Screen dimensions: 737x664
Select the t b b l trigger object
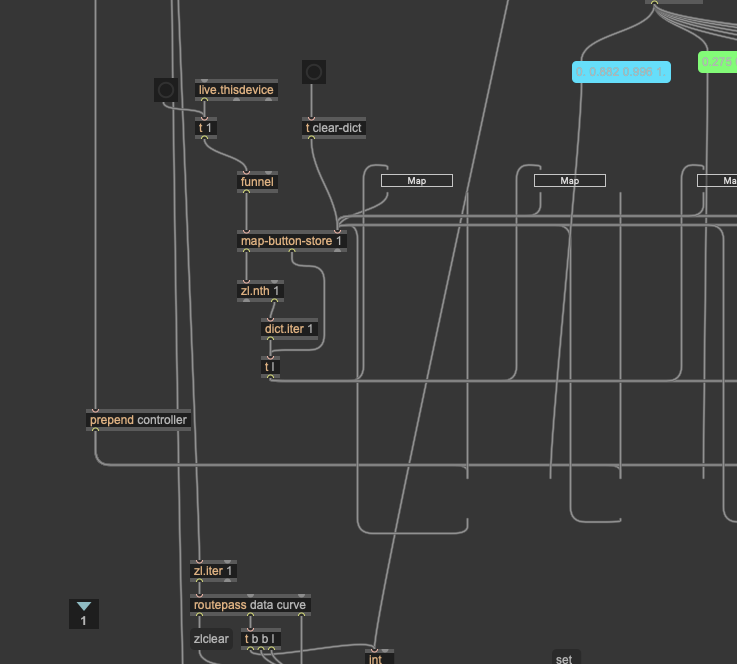coord(261,639)
